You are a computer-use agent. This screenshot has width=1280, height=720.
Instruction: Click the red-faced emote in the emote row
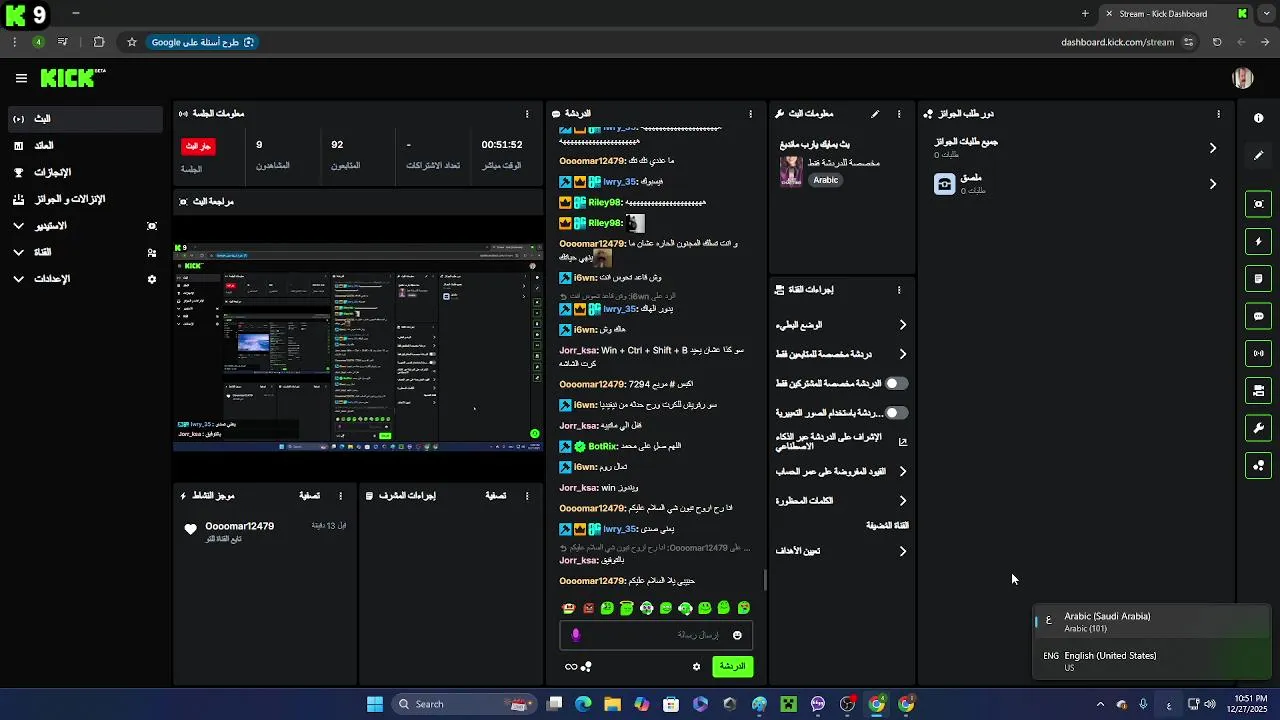pyautogui.click(x=588, y=608)
